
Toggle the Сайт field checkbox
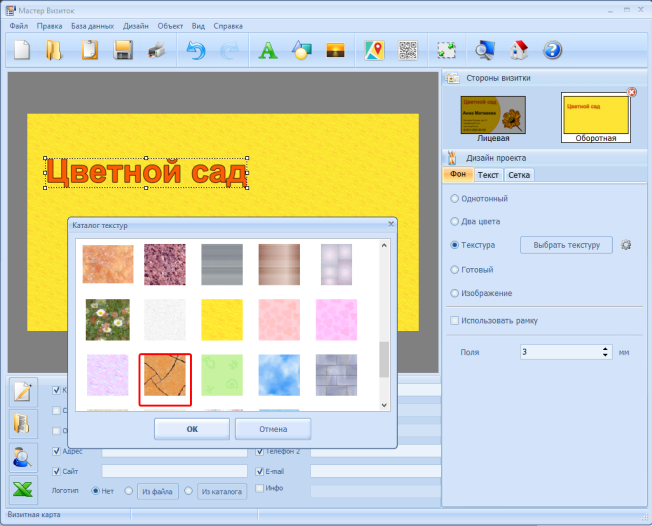coord(57,471)
